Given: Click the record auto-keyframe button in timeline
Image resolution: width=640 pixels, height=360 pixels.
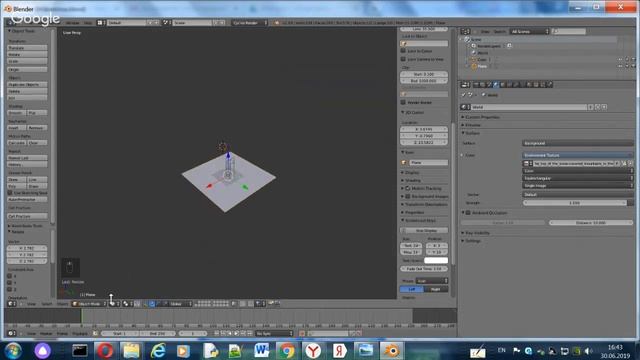Looking at the screenshot, I should [302, 333].
